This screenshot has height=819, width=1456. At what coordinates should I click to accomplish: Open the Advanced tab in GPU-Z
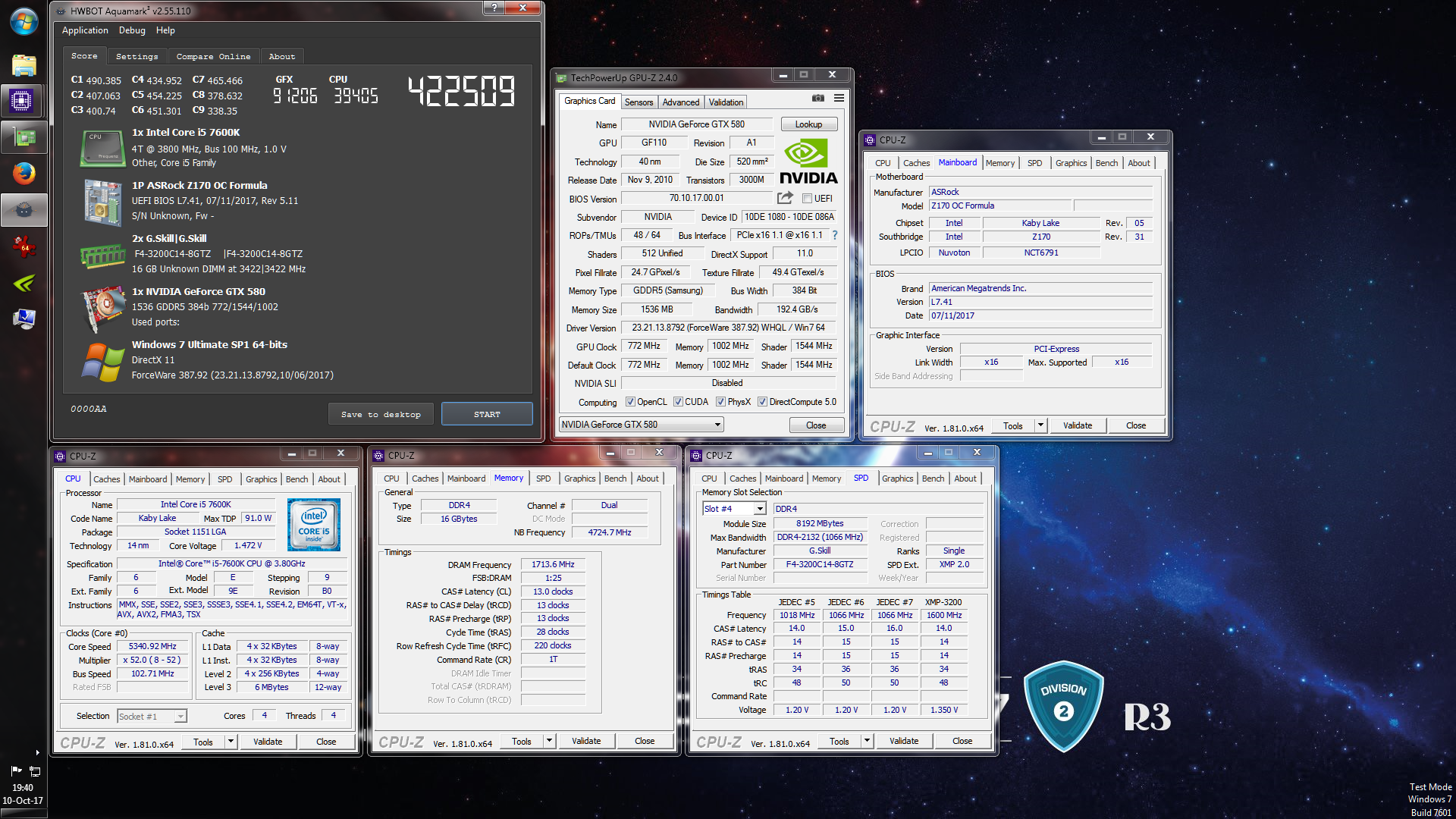point(681,102)
